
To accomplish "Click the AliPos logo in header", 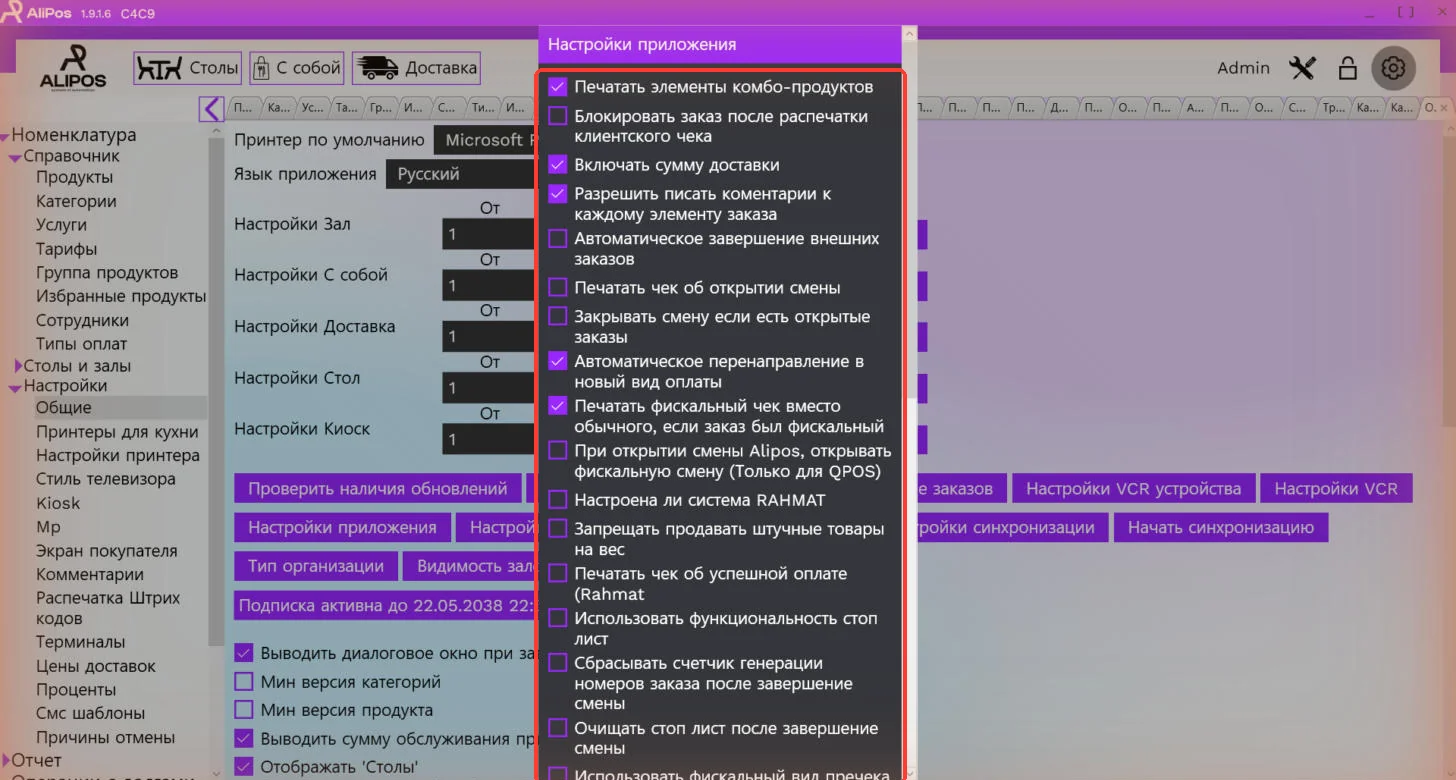I will pyautogui.click(x=73, y=67).
